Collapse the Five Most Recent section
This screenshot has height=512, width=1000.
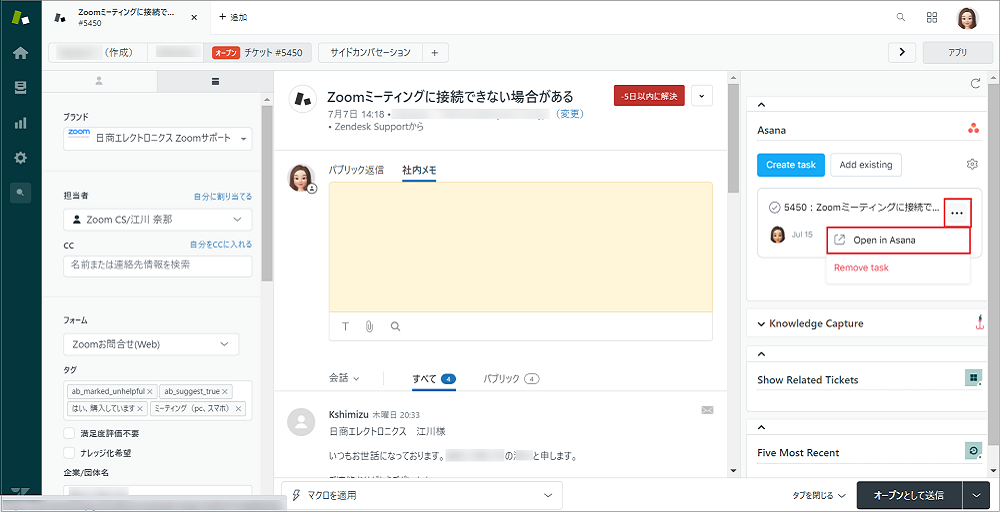tap(761, 427)
